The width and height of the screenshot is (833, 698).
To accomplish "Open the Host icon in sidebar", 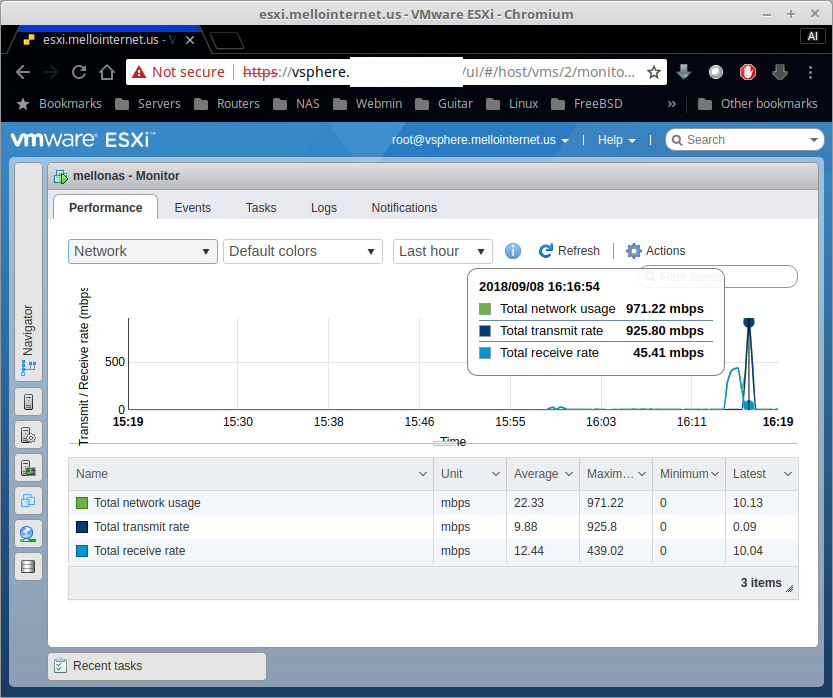I will click(x=28, y=403).
